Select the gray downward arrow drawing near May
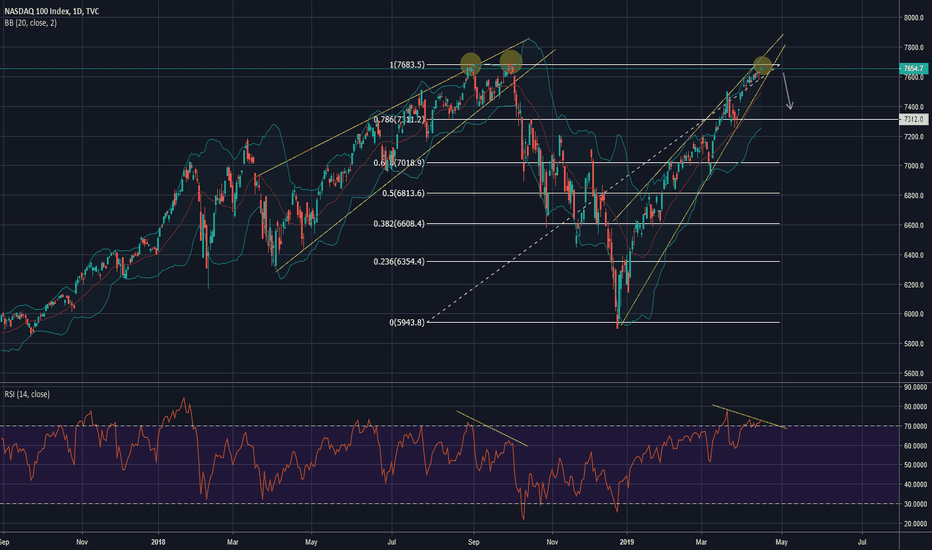 click(787, 90)
